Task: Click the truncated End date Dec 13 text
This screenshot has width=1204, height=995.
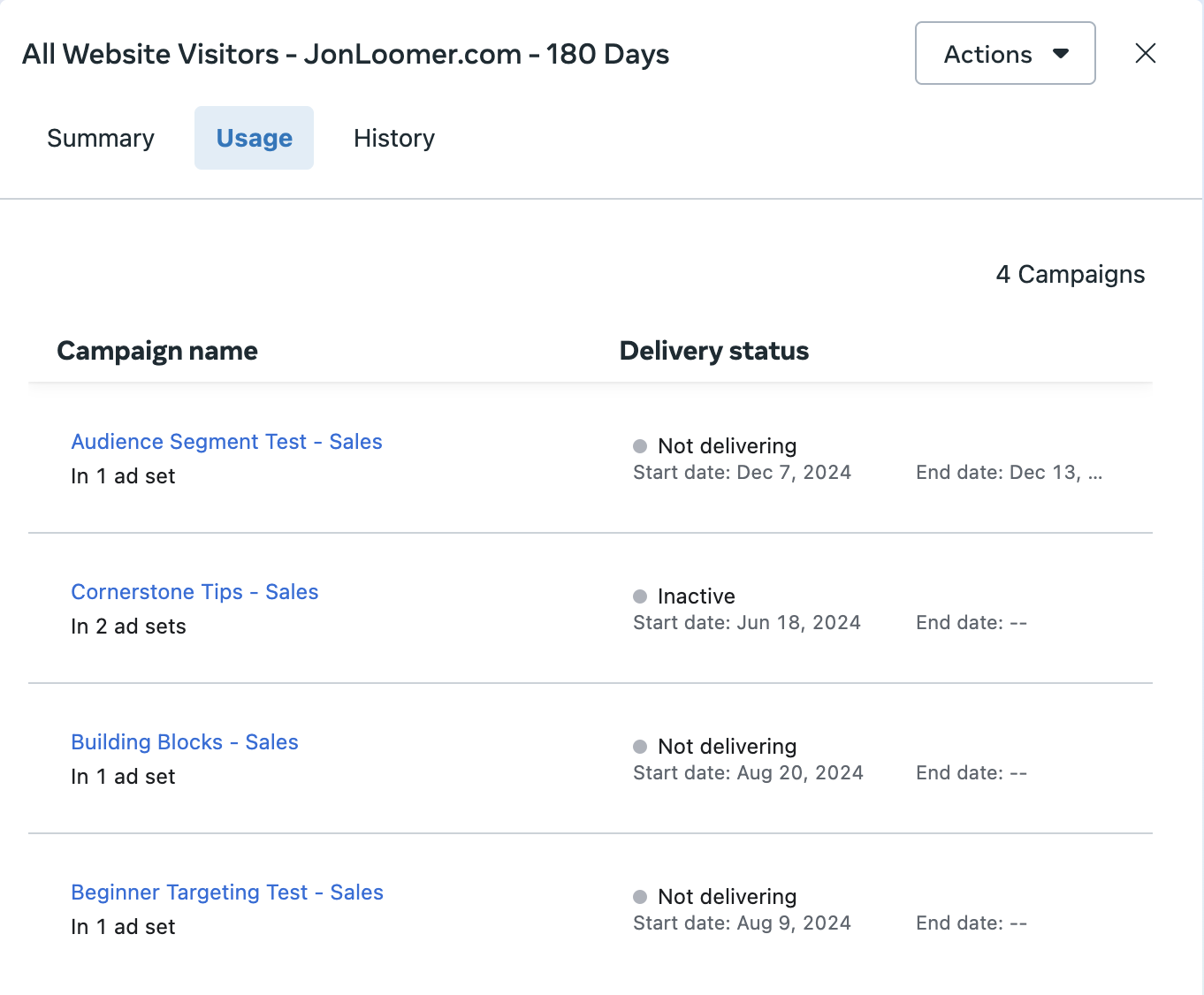Action: point(1009,473)
